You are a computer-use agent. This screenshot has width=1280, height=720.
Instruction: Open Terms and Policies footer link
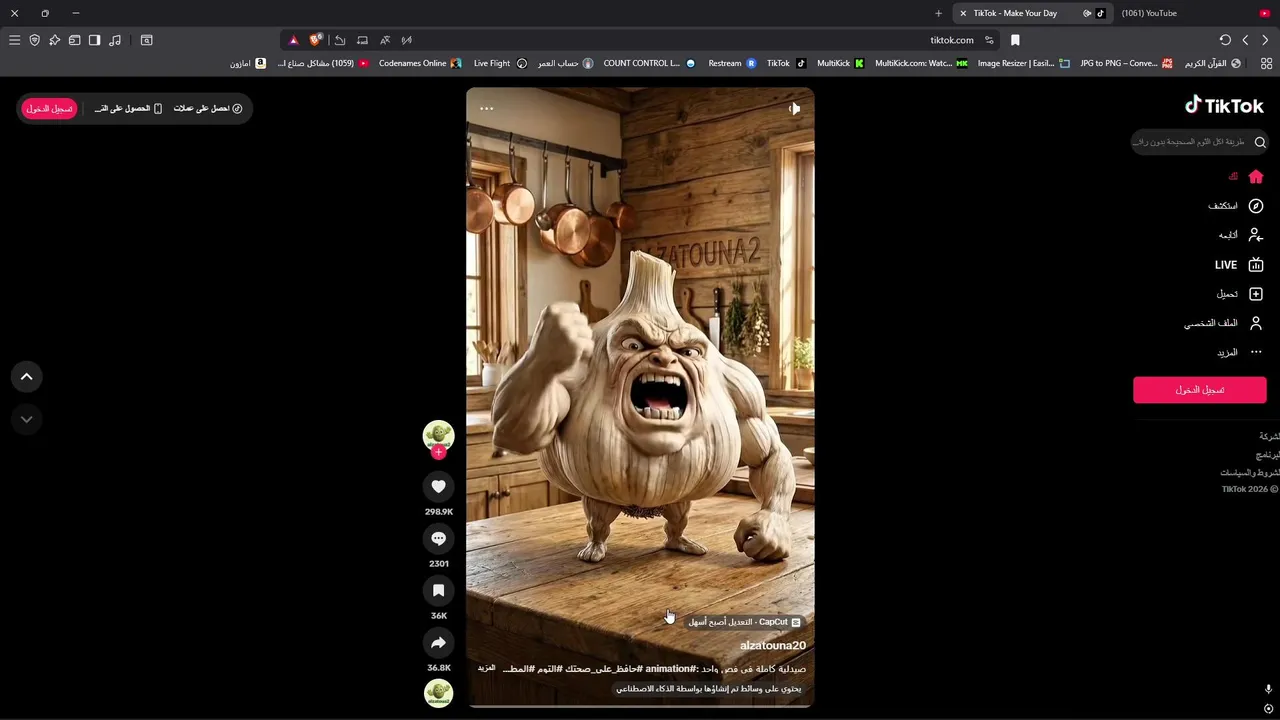click(x=1249, y=472)
